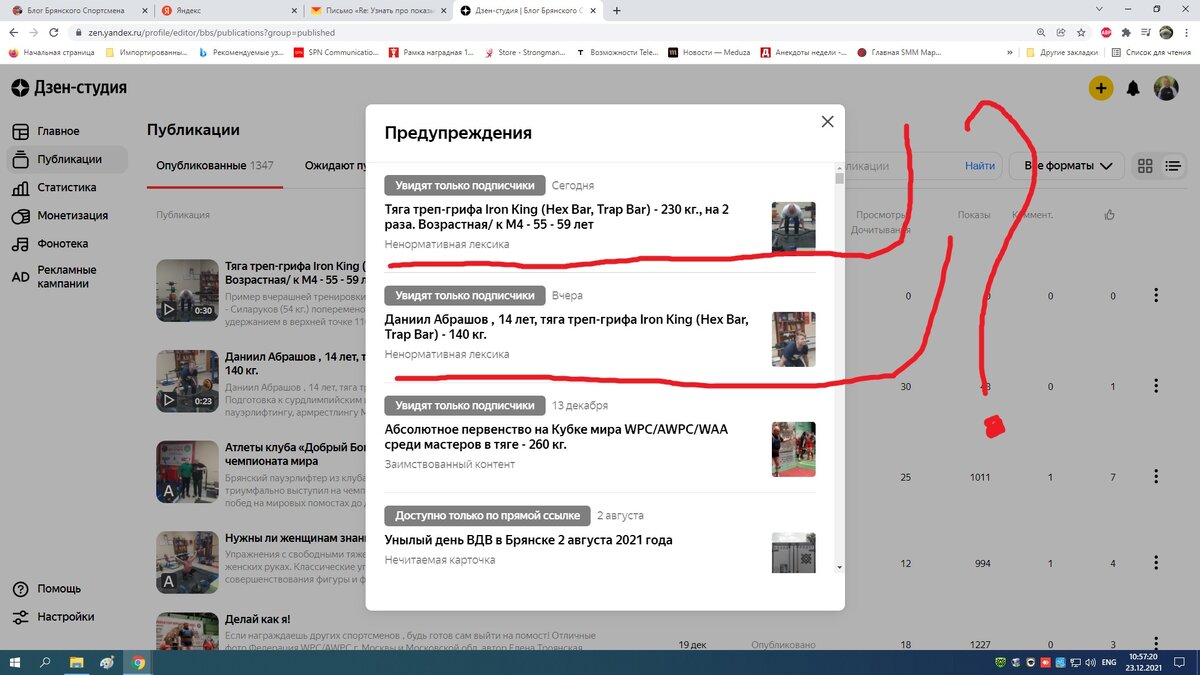Open options menu for Даниил Абрашов row
The image size is (1200, 675).
(1156, 386)
